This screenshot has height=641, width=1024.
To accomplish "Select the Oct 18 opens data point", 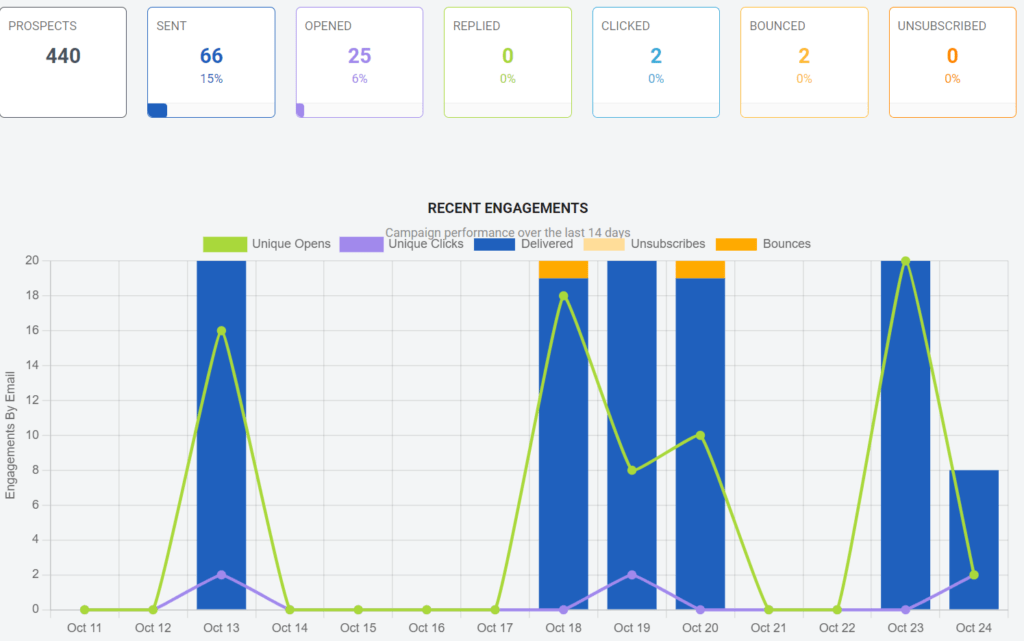I will click(563, 295).
